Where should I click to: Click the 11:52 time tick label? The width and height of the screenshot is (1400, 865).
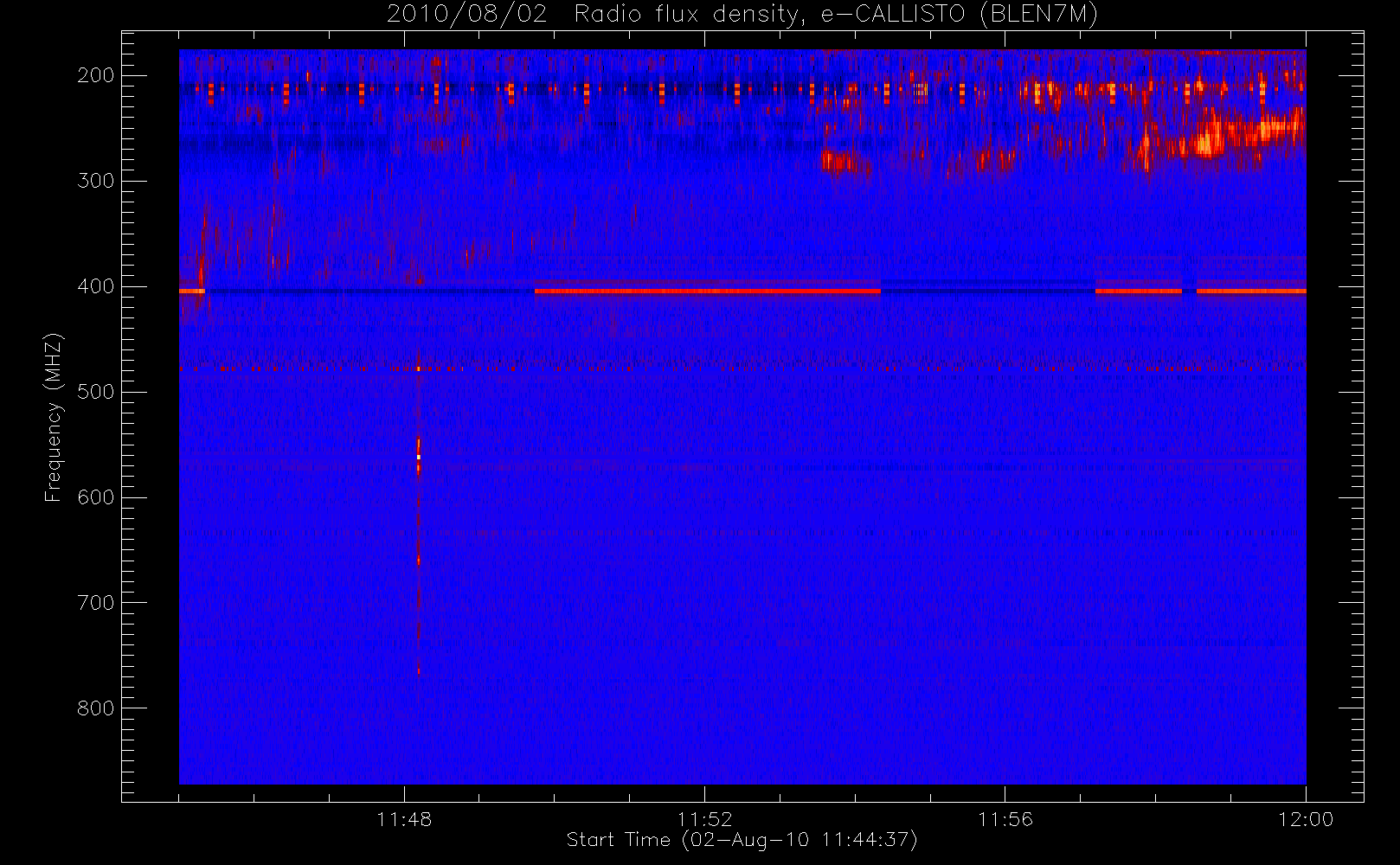point(704,819)
